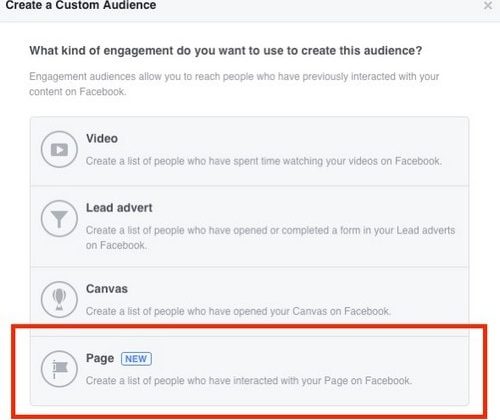The width and height of the screenshot is (500, 420).
Task: Click the Video description about watching videos
Action: pyautogui.click(x=264, y=161)
